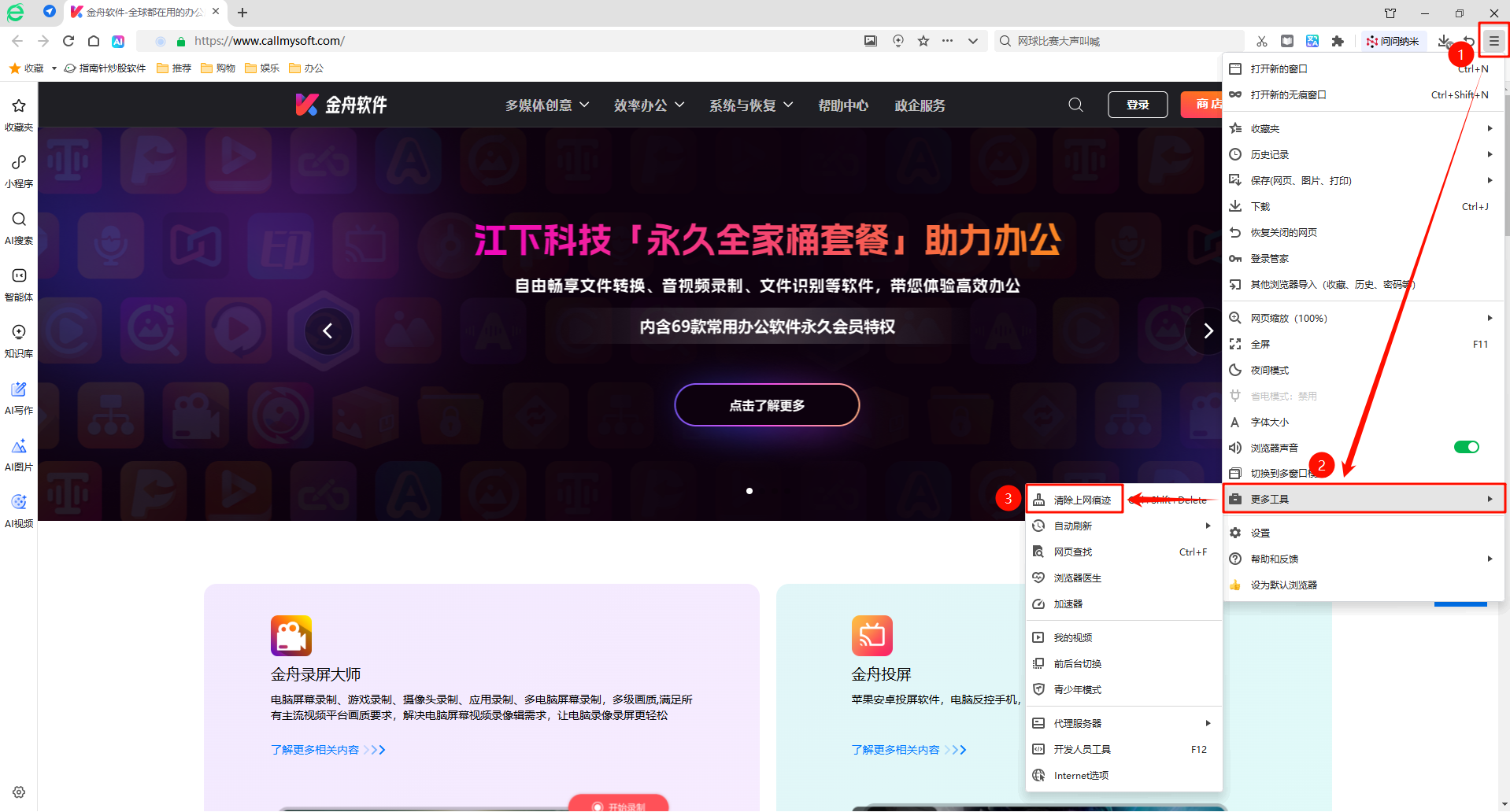Expand the 多媒体创意 navigation dropdown

tap(546, 105)
